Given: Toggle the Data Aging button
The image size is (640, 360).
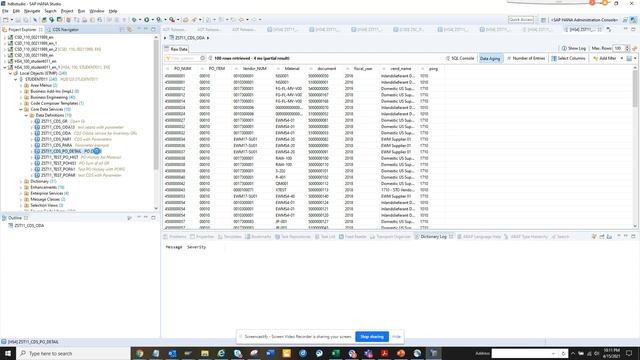Looking at the screenshot, I should point(490,58).
